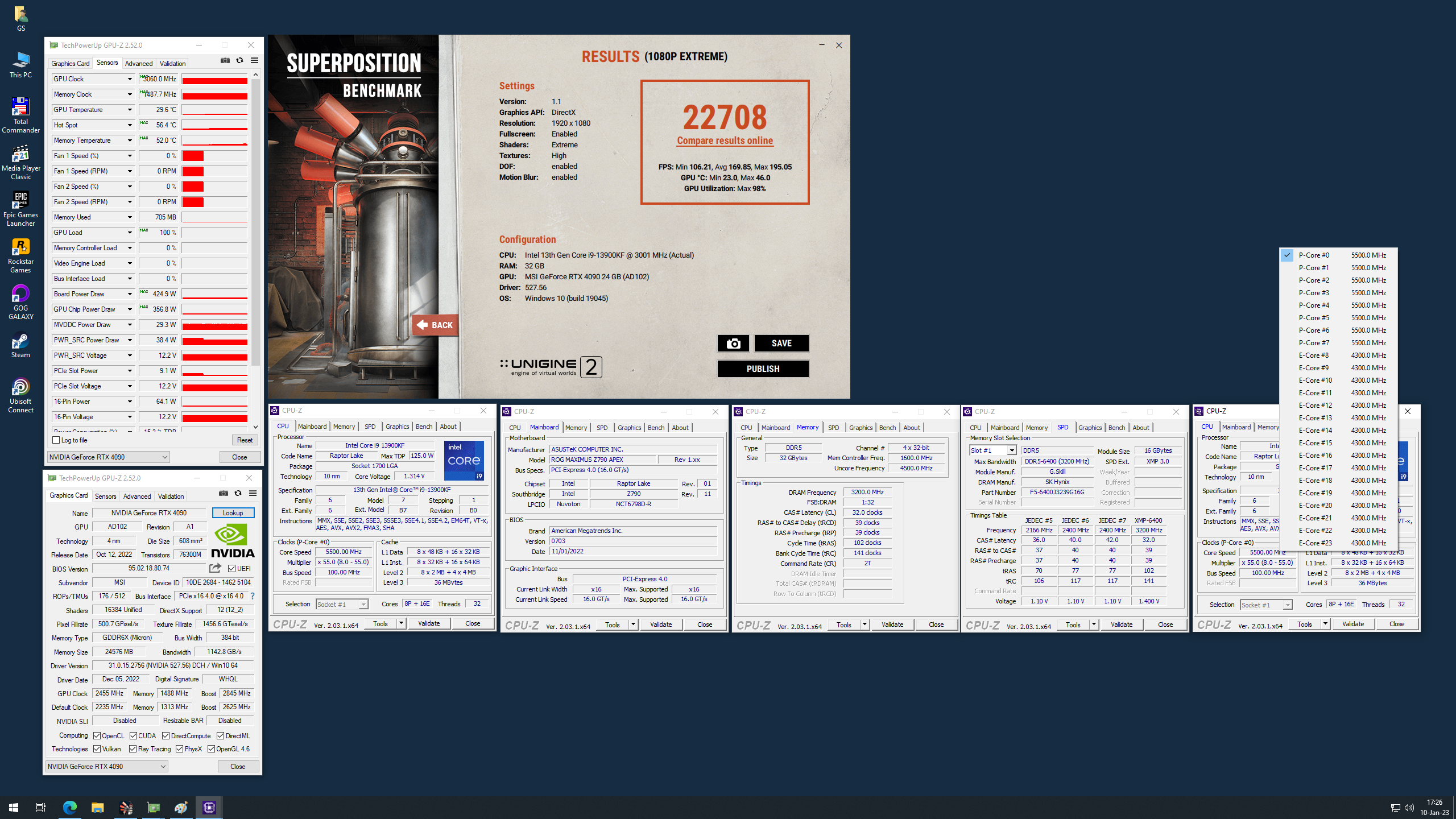1456x819 pixels.
Task: Click the refresh icon in GPU-Z Sensors
Action: 239,61
